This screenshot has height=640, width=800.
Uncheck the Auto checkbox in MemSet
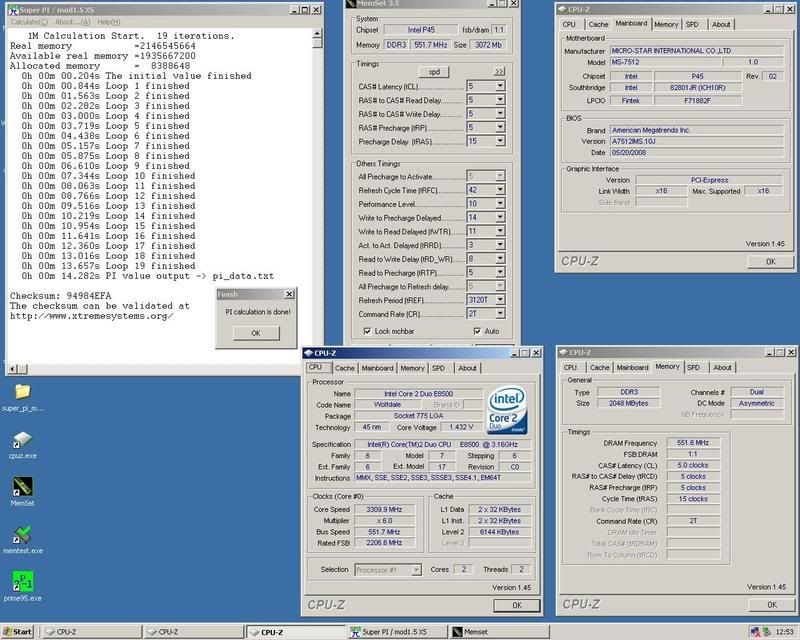coord(478,331)
